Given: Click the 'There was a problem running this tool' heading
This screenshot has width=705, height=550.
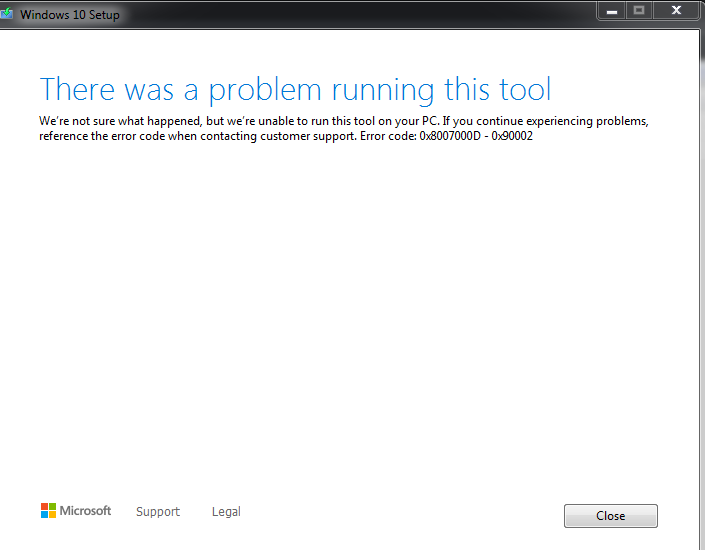Looking at the screenshot, I should pos(295,89).
